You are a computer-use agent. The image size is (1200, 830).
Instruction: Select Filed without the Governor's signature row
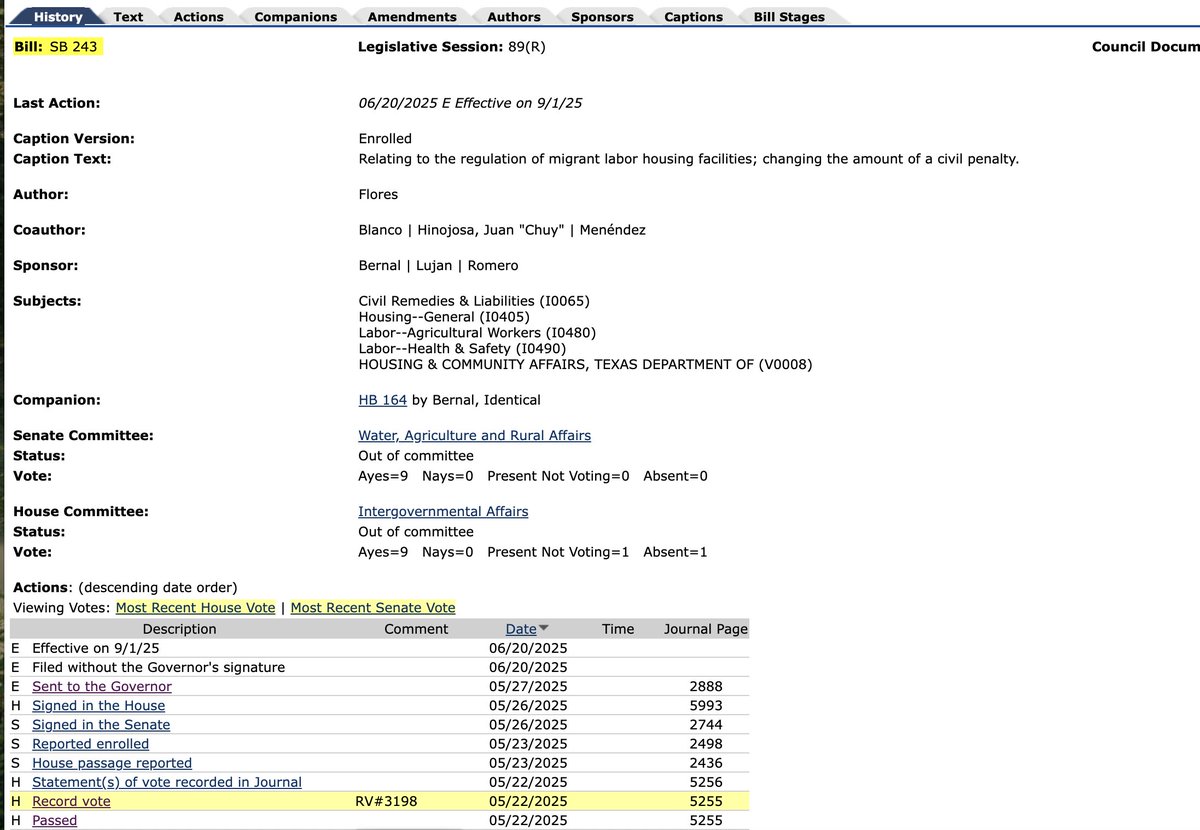point(379,667)
